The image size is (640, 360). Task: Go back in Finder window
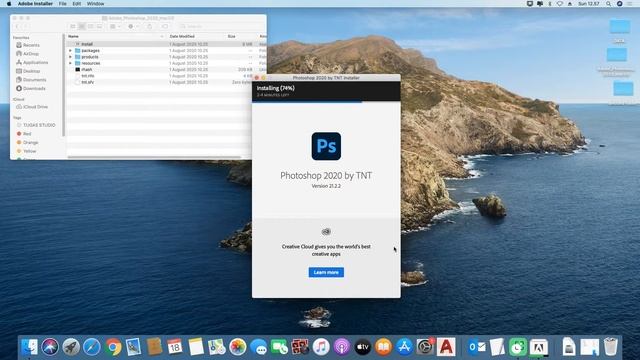pyautogui.click(x=17, y=27)
